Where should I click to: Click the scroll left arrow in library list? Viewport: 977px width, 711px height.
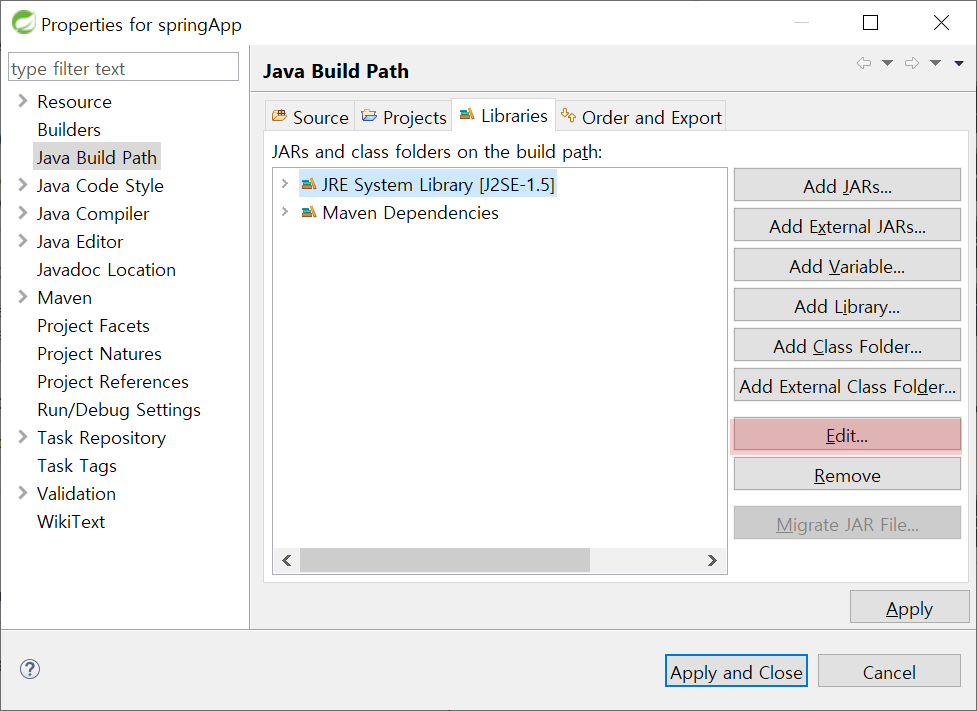[287, 560]
